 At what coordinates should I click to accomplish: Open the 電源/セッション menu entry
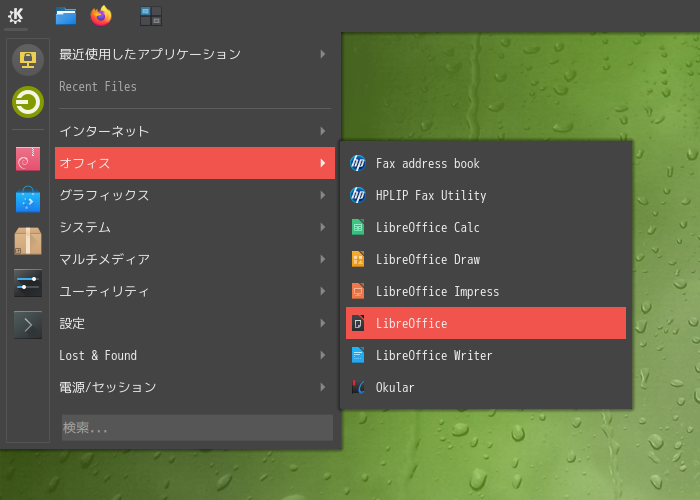(195, 387)
